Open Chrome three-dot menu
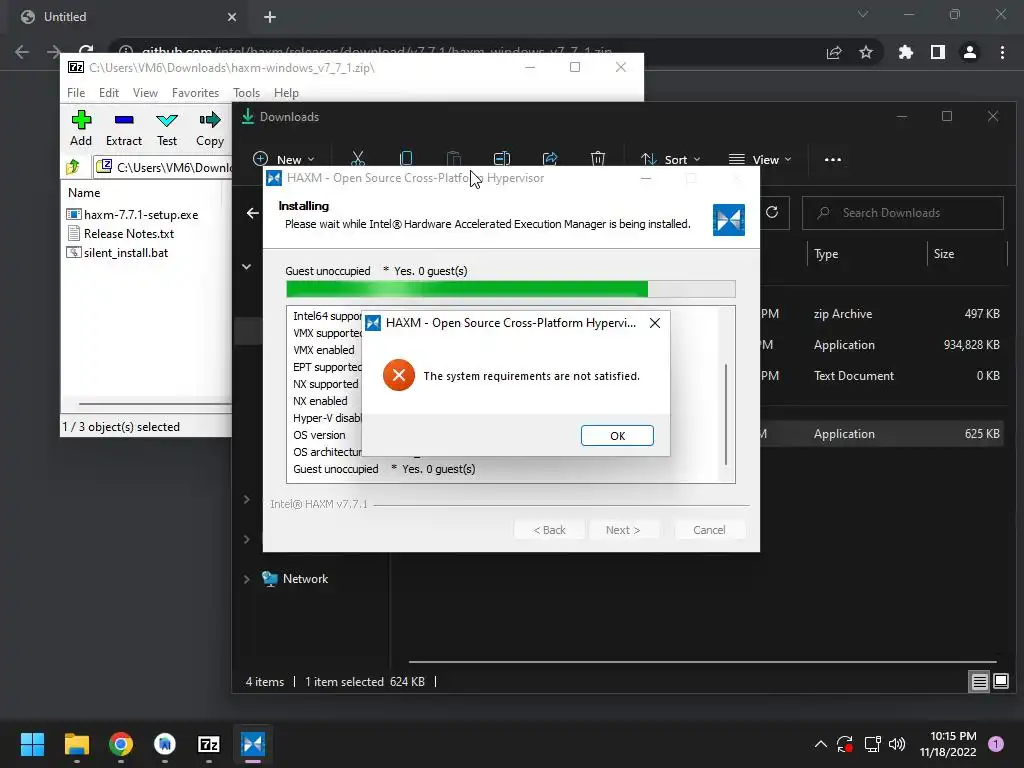 pyautogui.click(x=1002, y=52)
